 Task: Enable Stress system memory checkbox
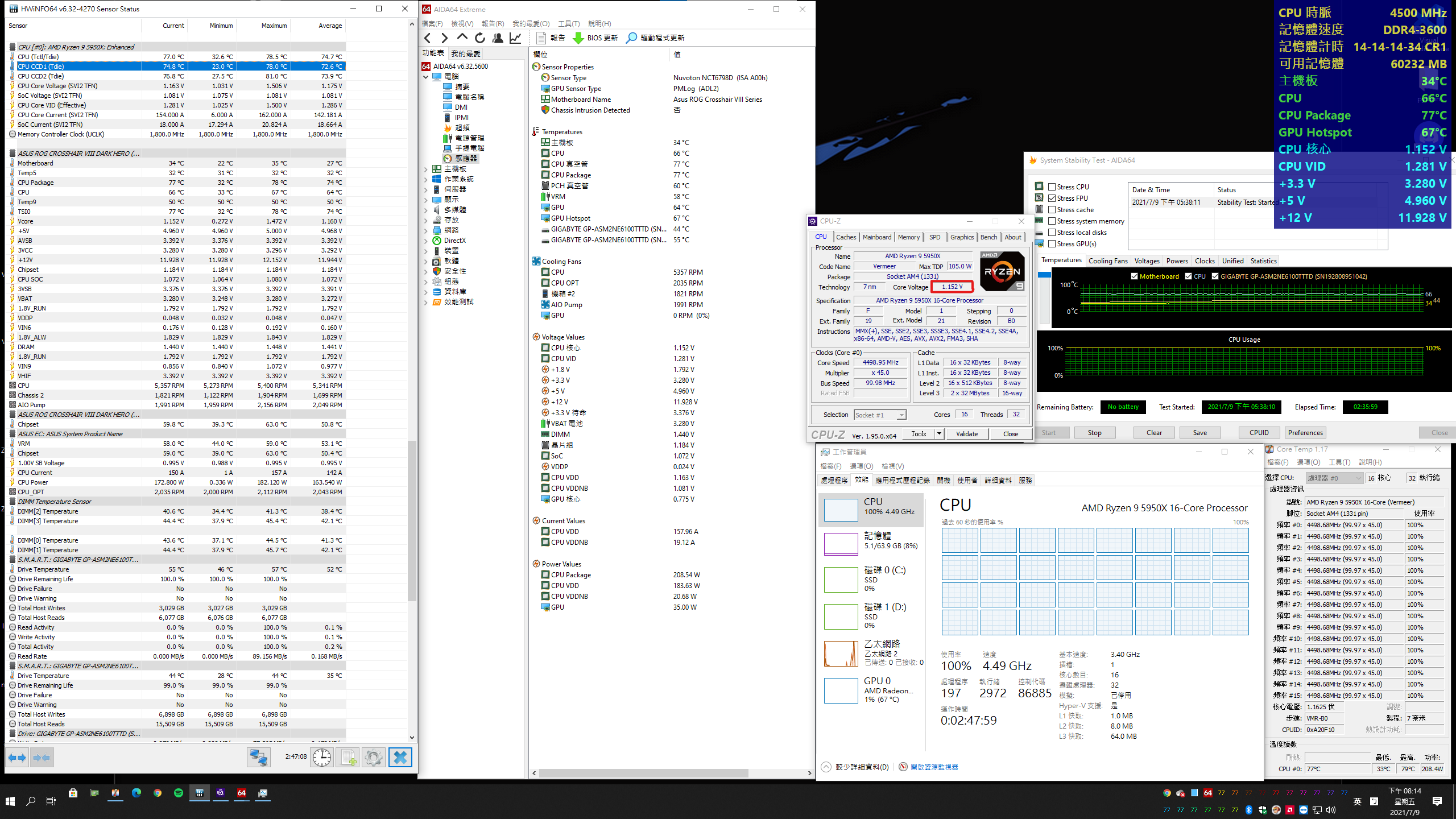point(1052,221)
